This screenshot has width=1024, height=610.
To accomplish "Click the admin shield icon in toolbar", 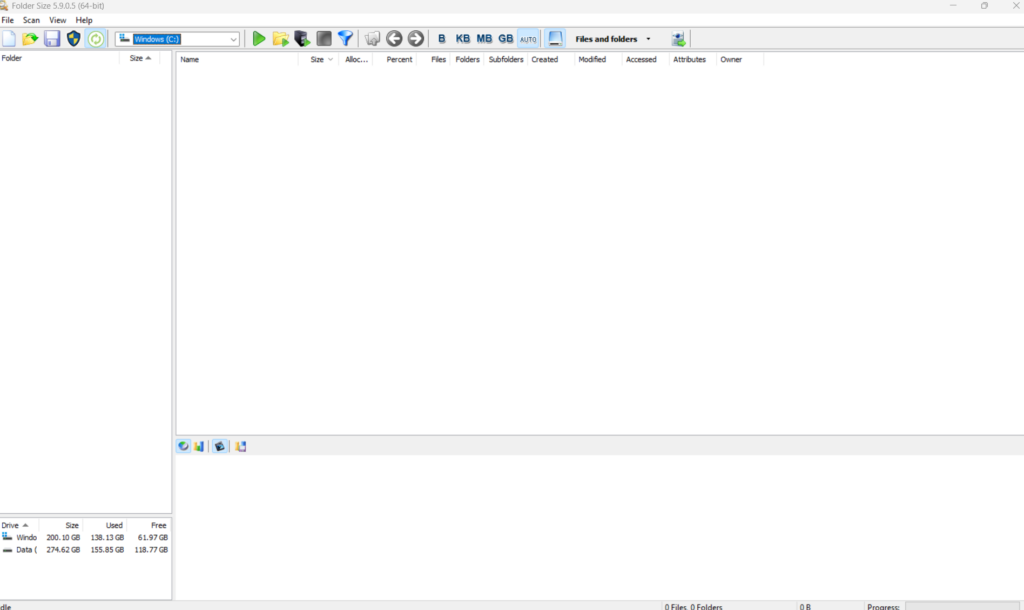I will tap(74, 39).
